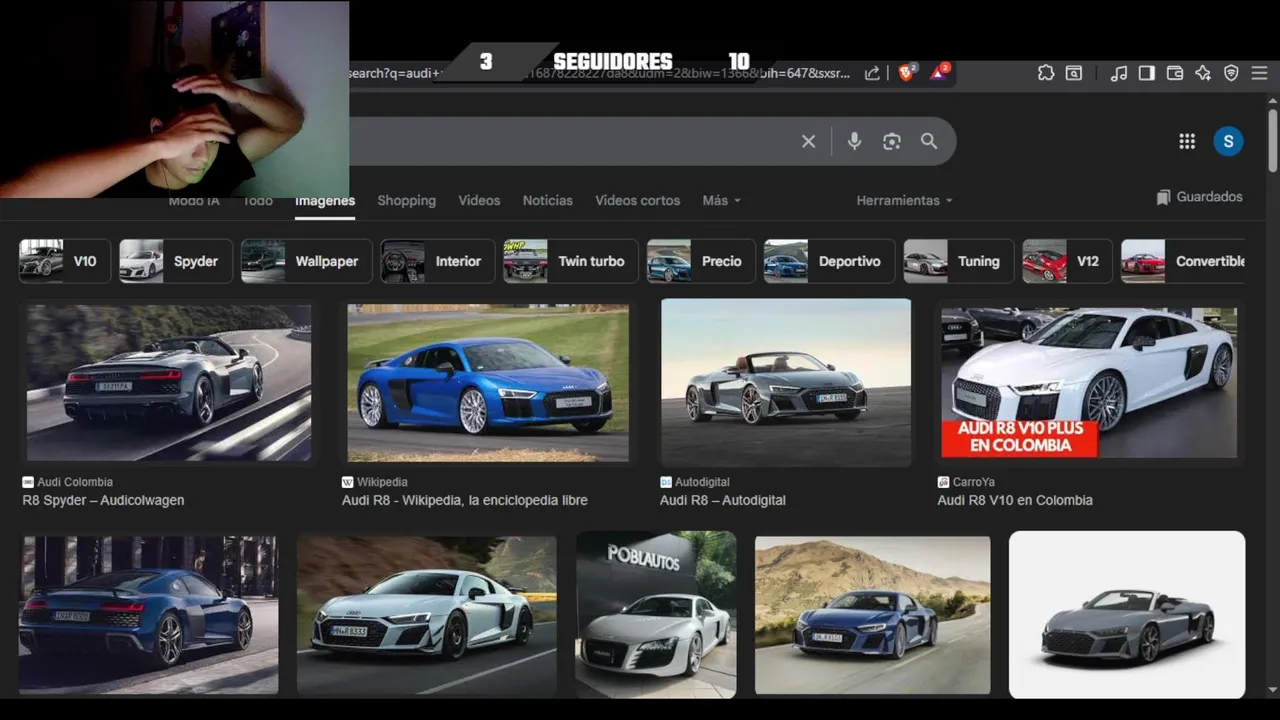
Task: Click the tab search icon in the toolbar
Action: coord(1074,73)
